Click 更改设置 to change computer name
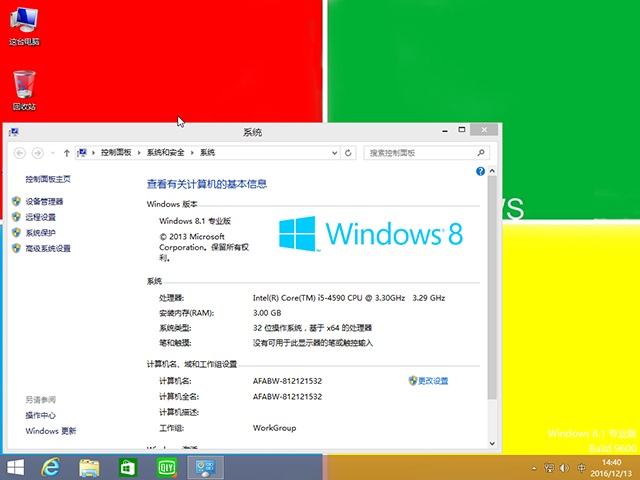 tap(433, 381)
